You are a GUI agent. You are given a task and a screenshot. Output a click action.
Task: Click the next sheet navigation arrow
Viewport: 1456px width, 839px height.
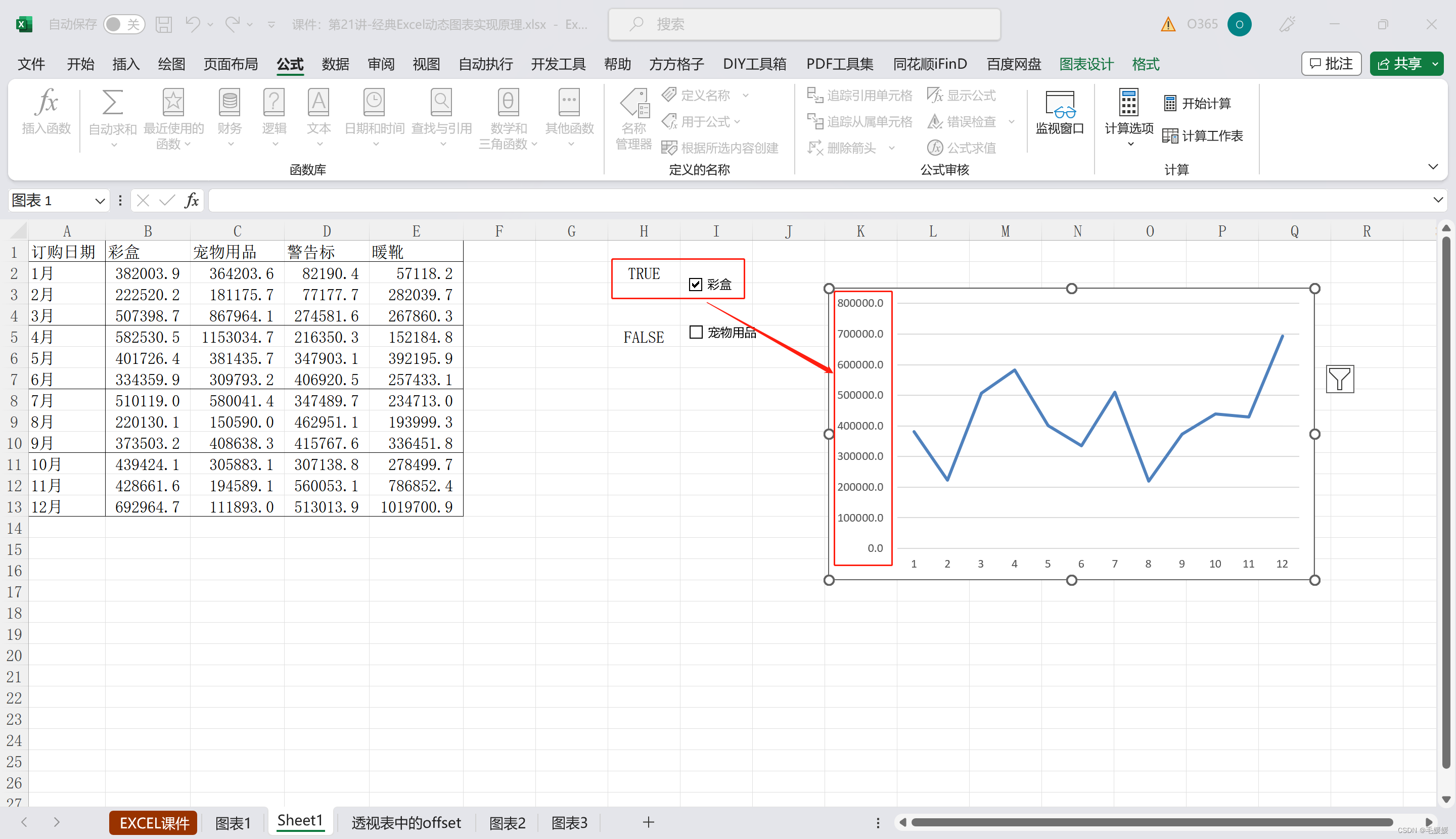click(x=57, y=822)
